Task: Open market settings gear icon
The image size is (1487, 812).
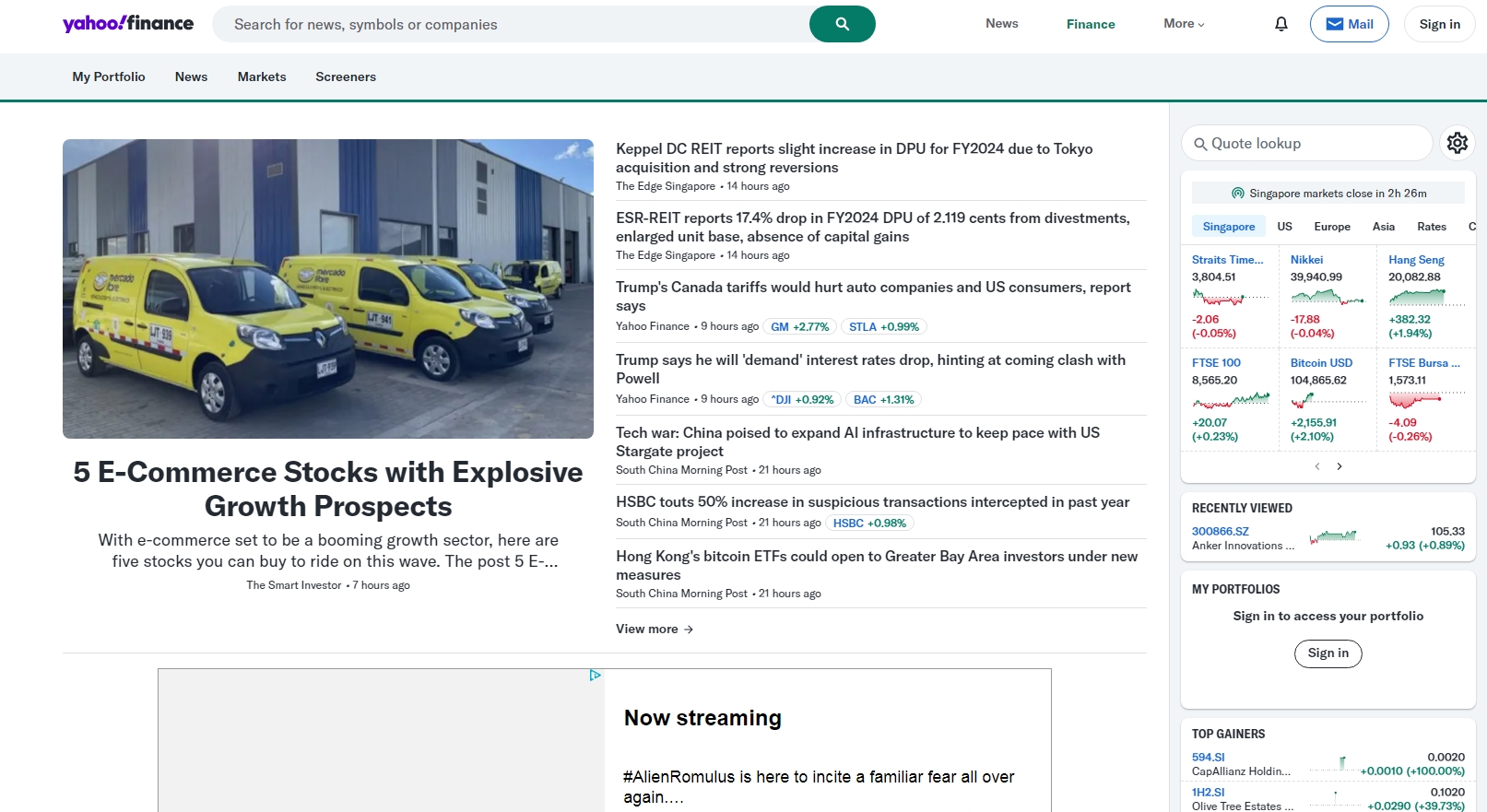Action: tap(1457, 143)
